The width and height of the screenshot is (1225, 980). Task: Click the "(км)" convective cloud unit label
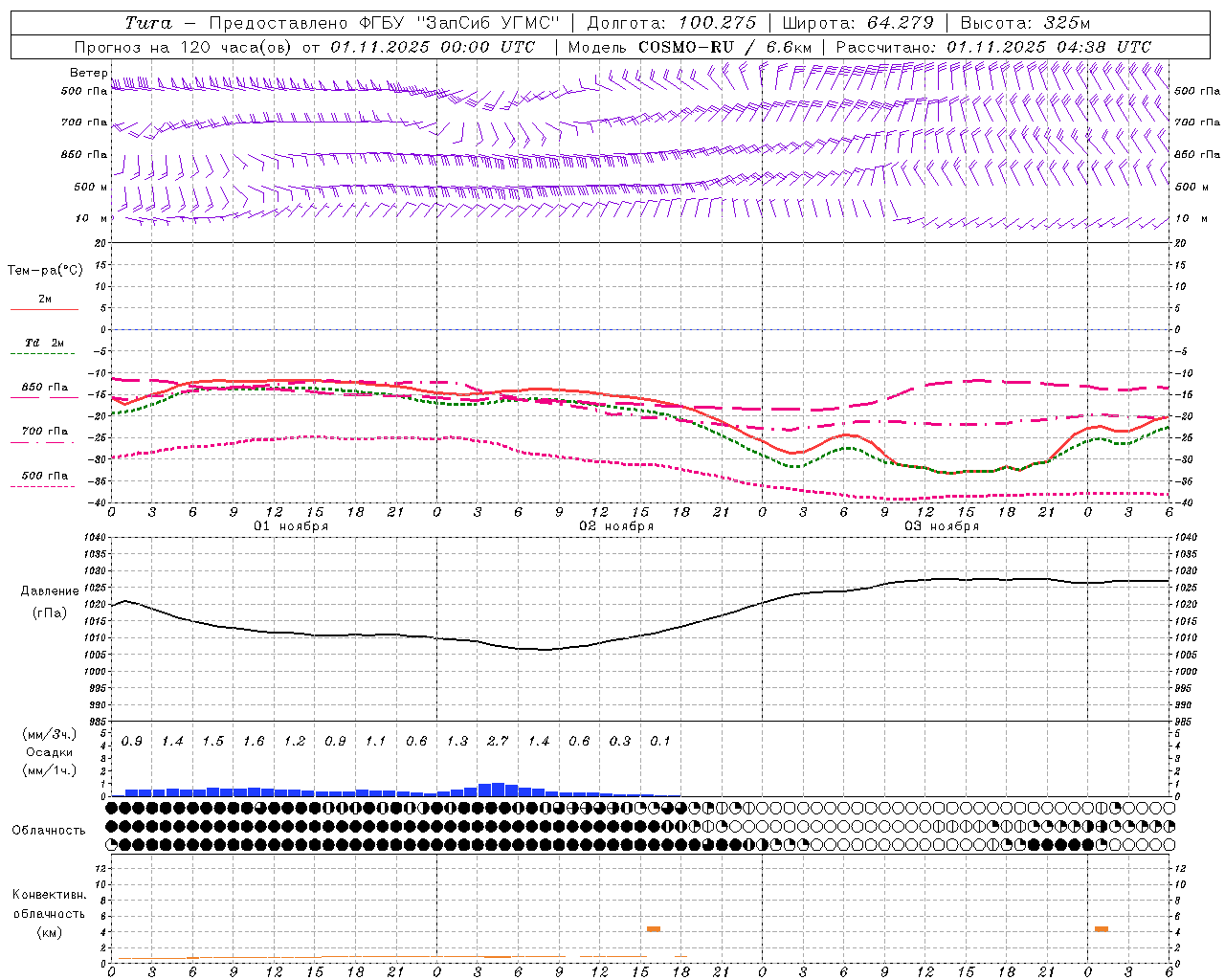(50, 932)
